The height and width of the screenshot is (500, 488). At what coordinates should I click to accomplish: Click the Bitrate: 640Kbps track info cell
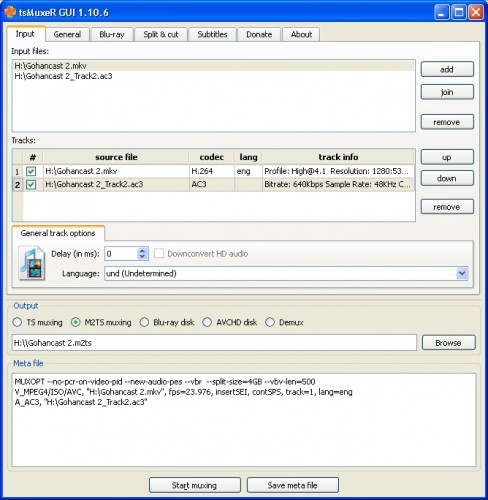pos(338,184)
